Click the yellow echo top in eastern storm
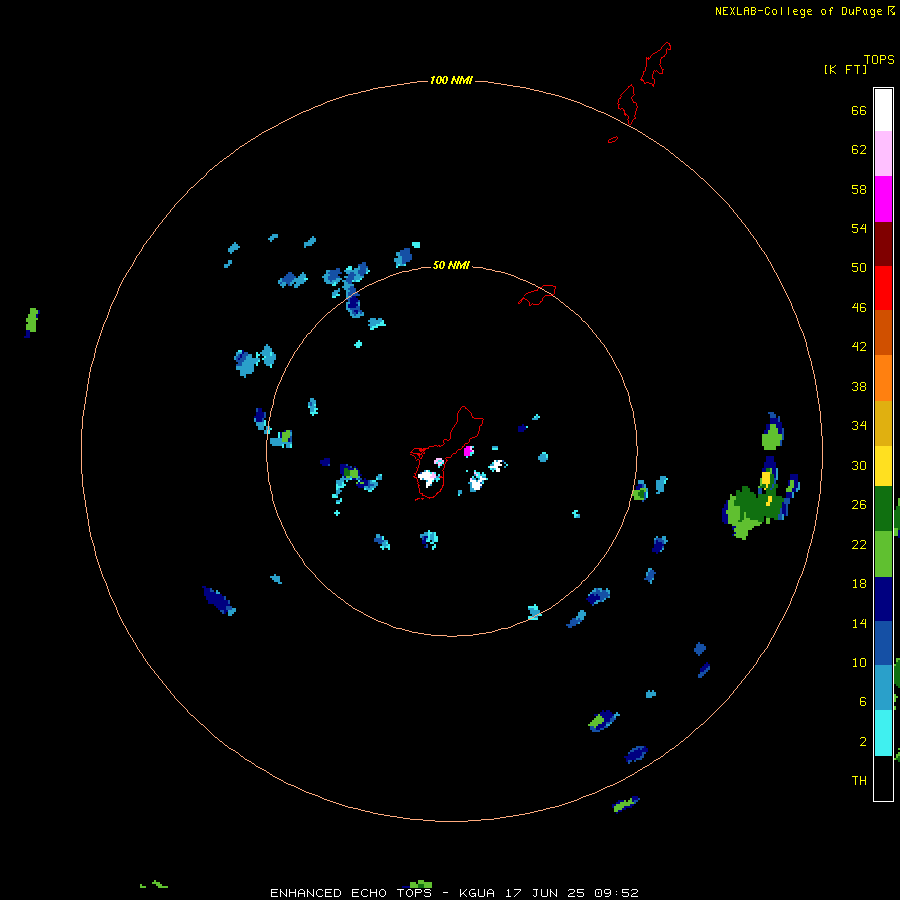Image resolution: width=900 pixels, height=900 pixels. (766, 478)
